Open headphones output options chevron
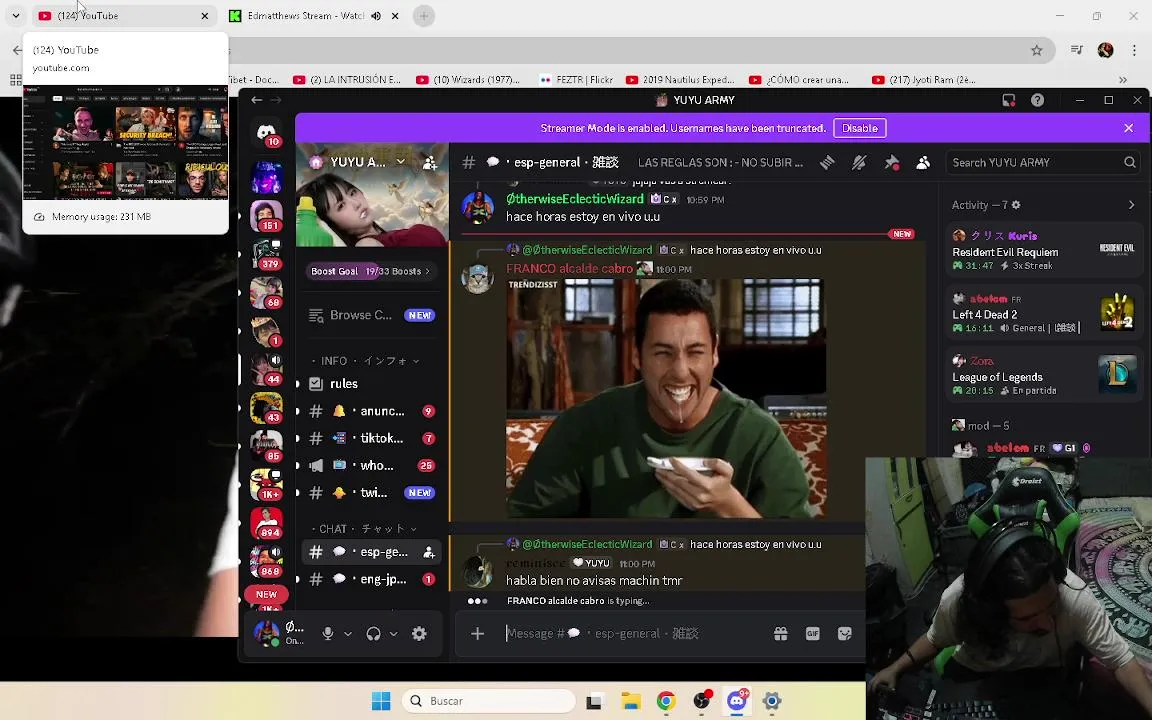Screen dimensions: 1152x720 tap(393, 633)
